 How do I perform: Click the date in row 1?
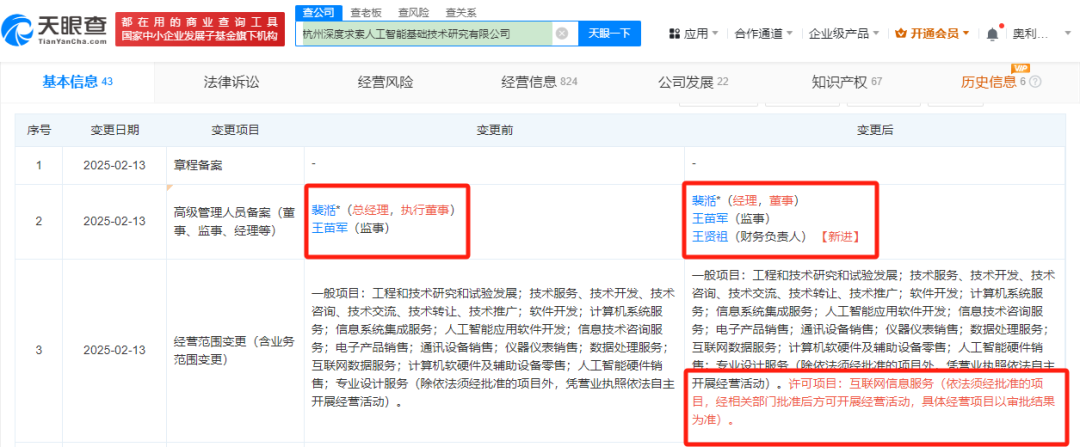(114, 165)
